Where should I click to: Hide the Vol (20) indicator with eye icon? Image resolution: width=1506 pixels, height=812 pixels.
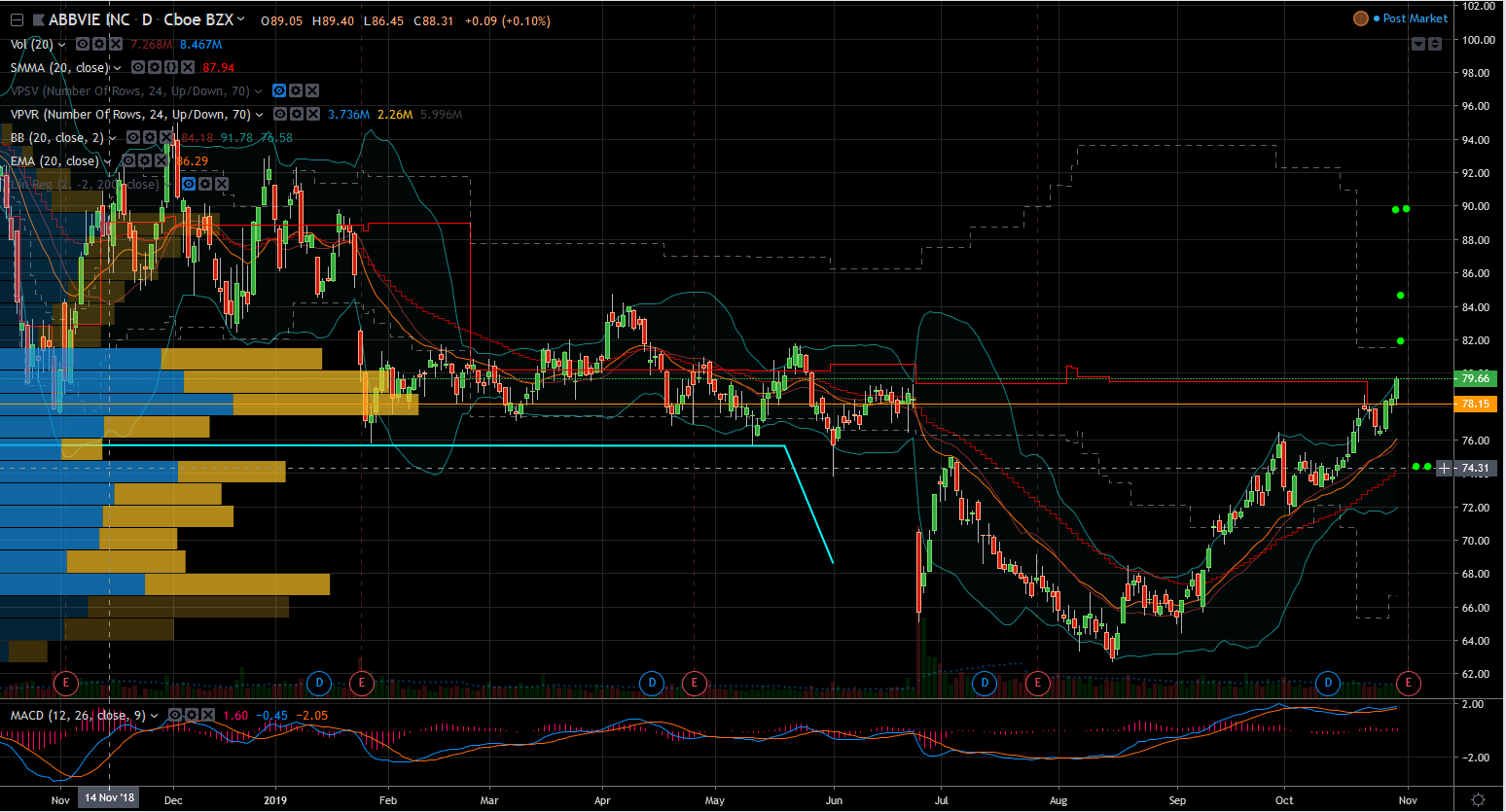point(83,45)
